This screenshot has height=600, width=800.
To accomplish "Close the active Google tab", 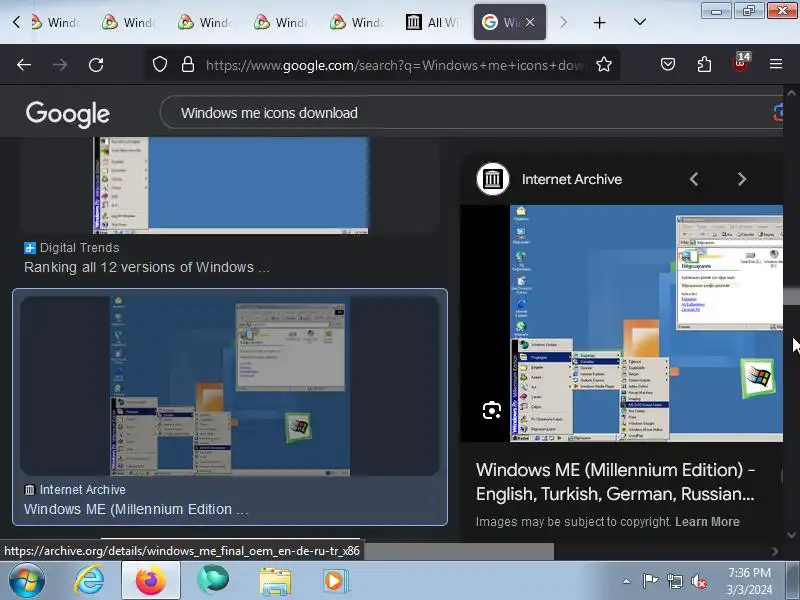I will 530,22.
